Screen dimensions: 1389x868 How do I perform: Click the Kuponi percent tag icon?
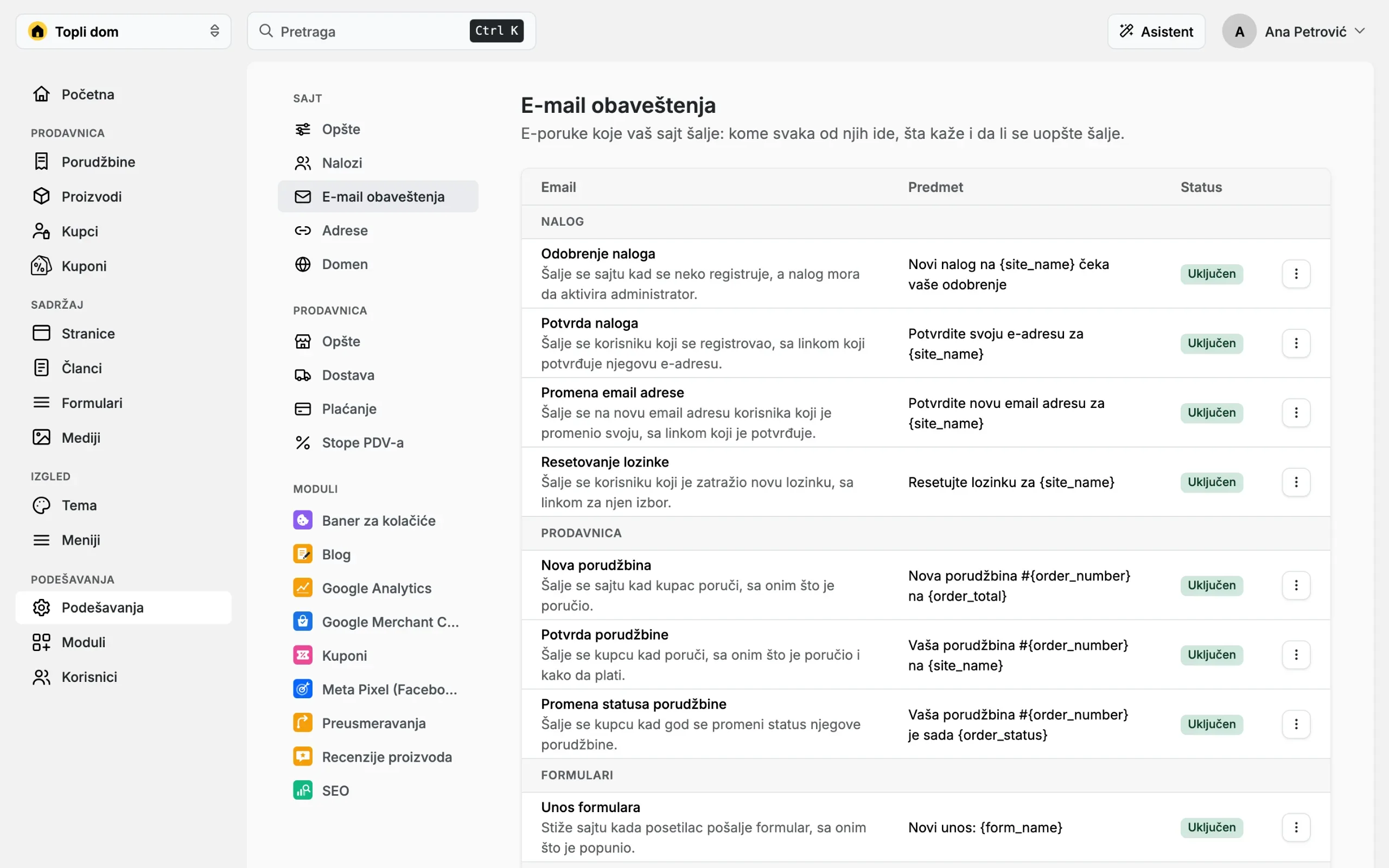[x=41, y=266]
